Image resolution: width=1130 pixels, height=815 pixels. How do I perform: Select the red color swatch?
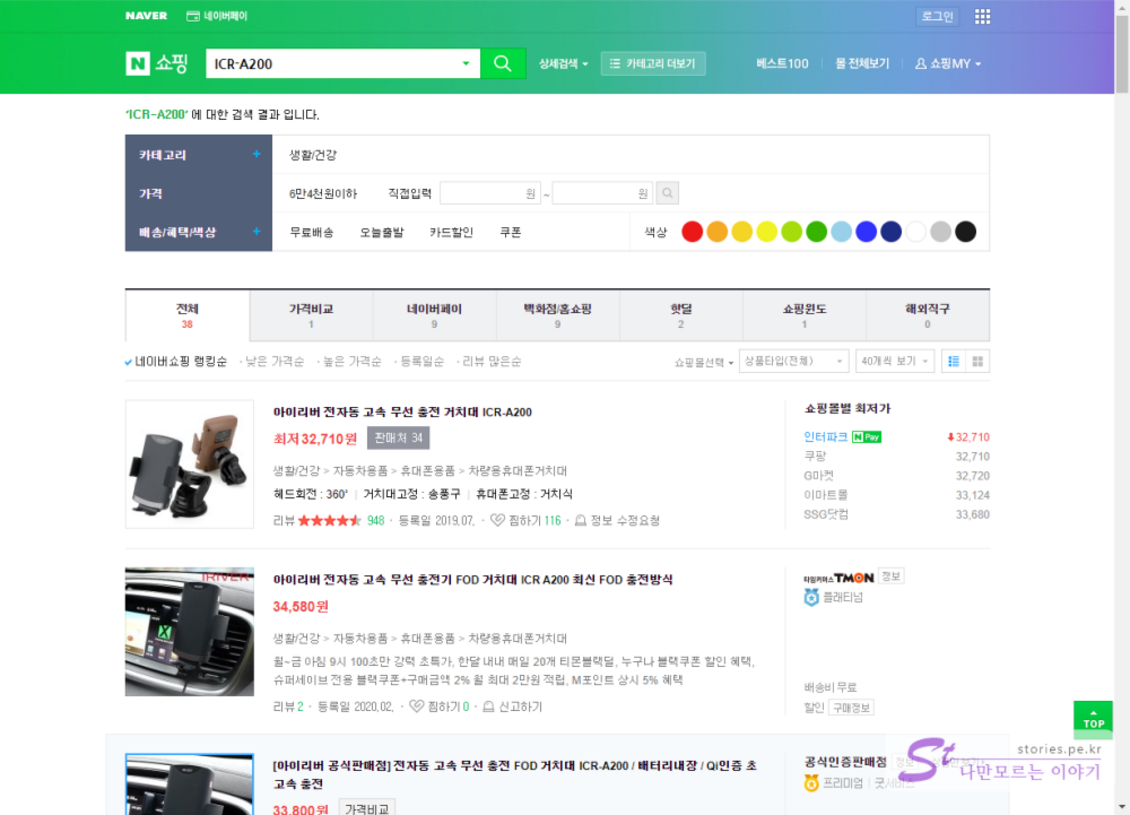(692, 232)
